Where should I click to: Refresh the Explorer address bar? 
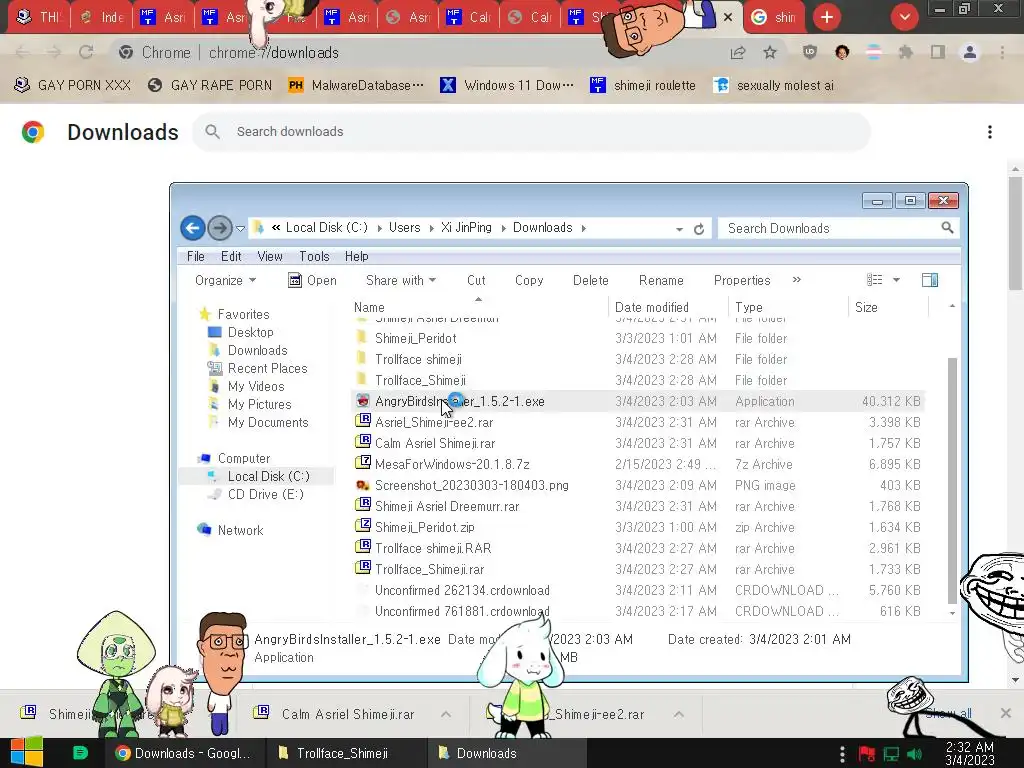click(699, 229)
